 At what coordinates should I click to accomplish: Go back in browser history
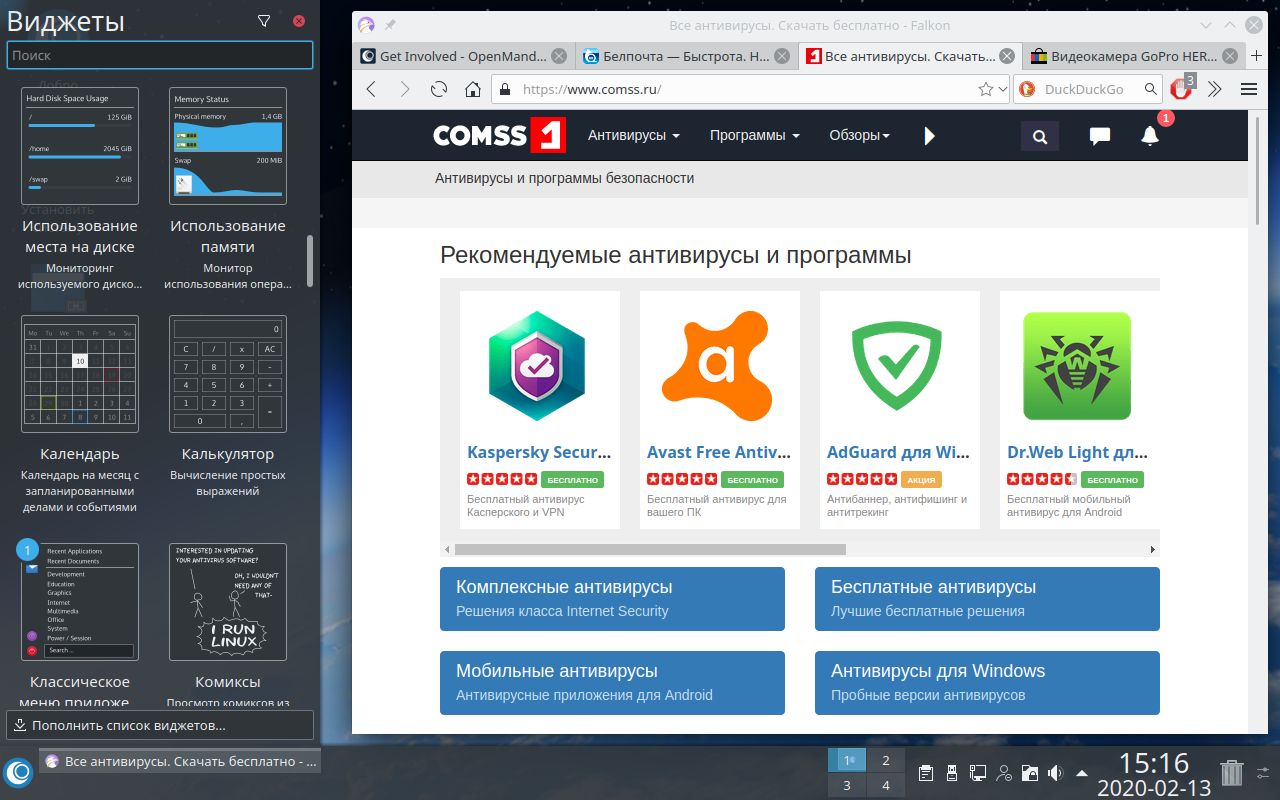pyautogui.click(x=371, y=89)
